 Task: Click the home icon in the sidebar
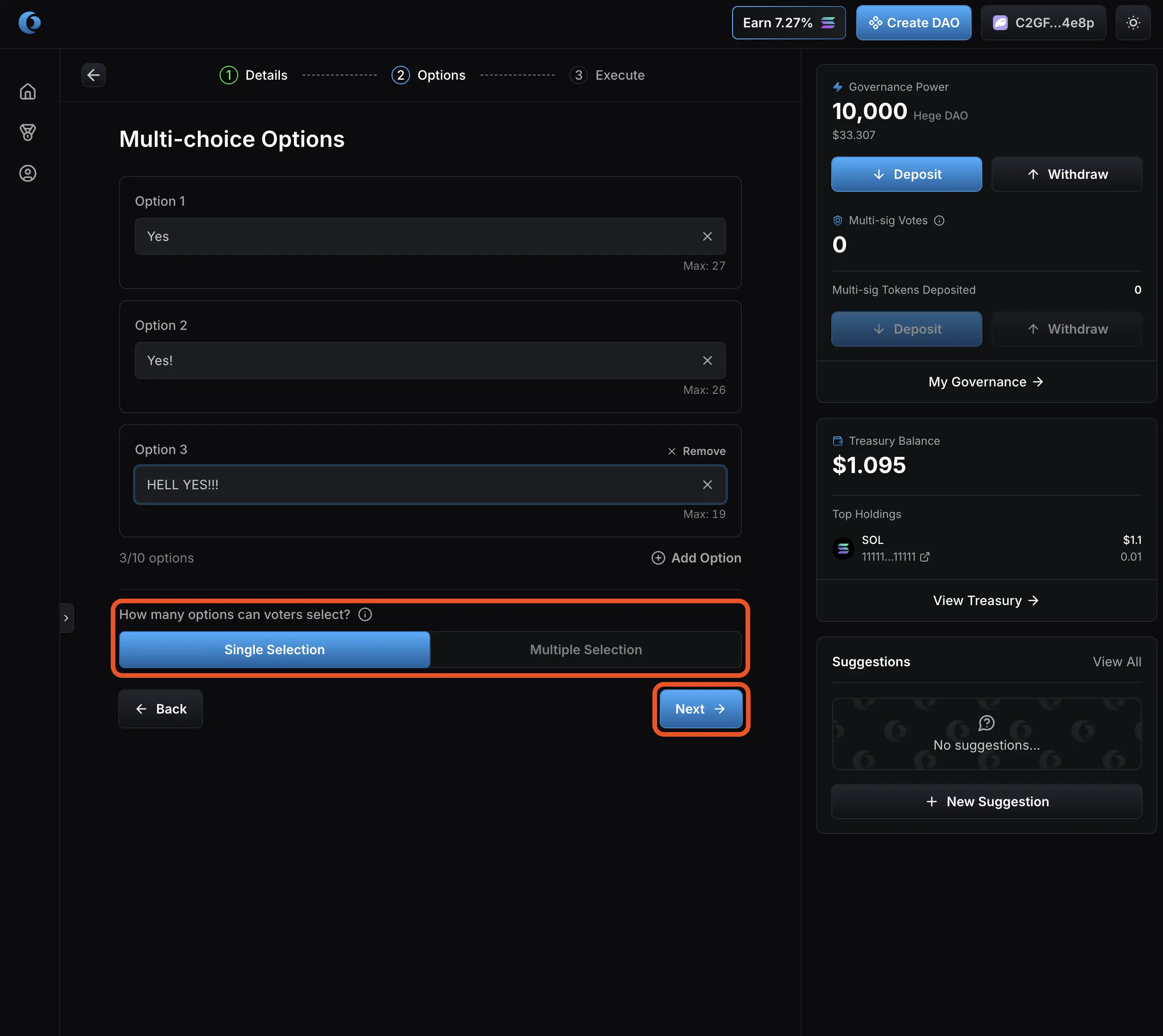tap(27, 92)
